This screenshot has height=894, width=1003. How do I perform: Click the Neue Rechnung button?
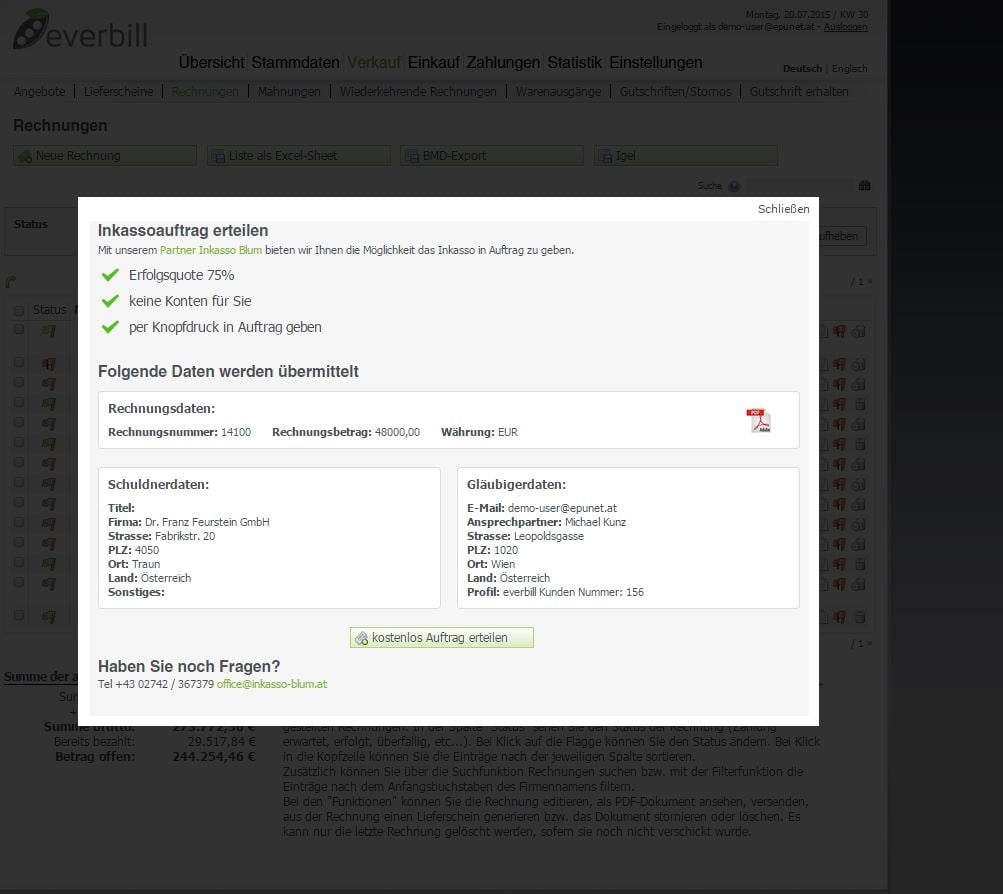(x=105, y=155)
